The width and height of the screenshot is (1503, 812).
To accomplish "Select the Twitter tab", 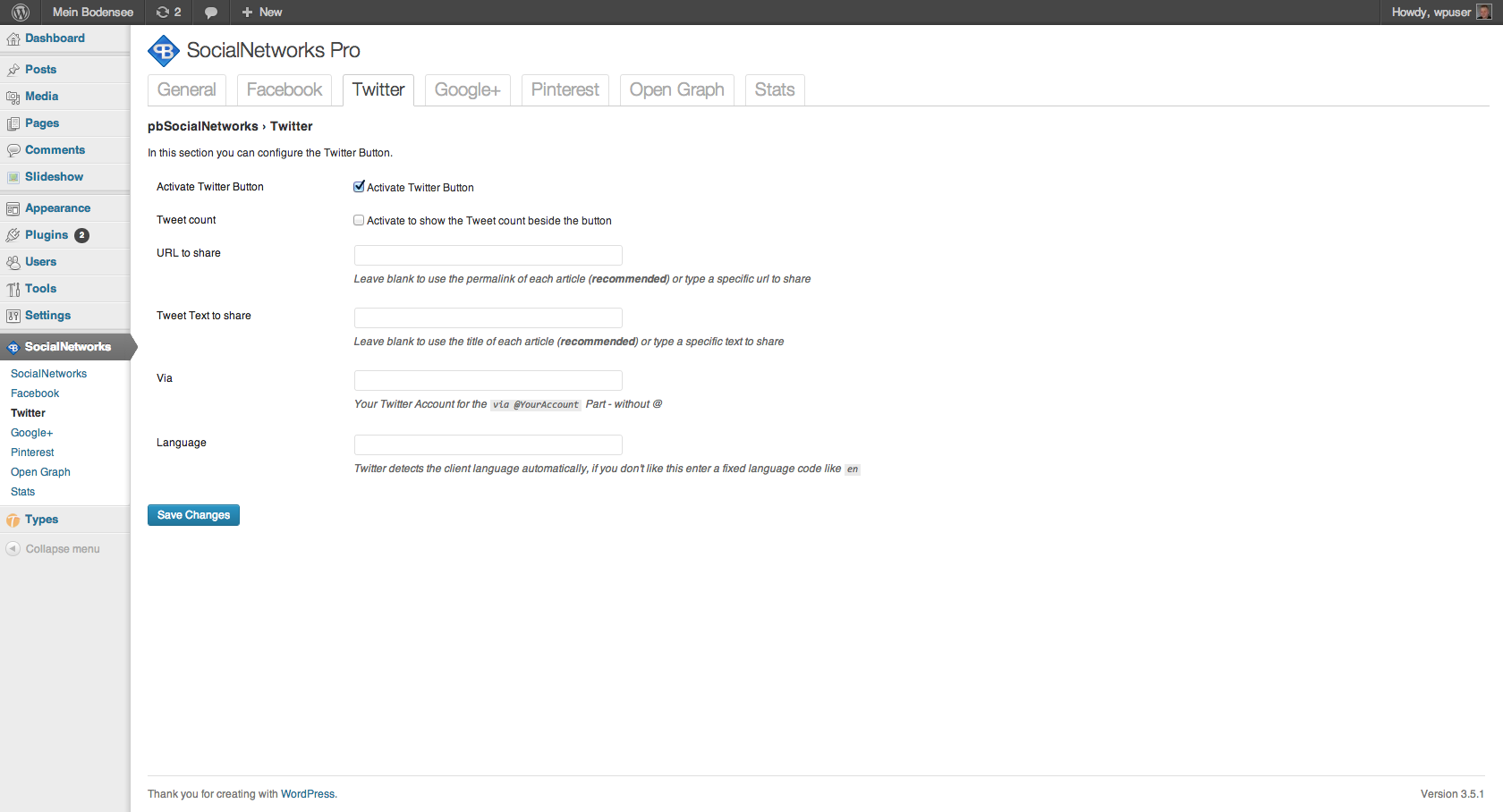I will pyautogui.click(x=378, y=89).
